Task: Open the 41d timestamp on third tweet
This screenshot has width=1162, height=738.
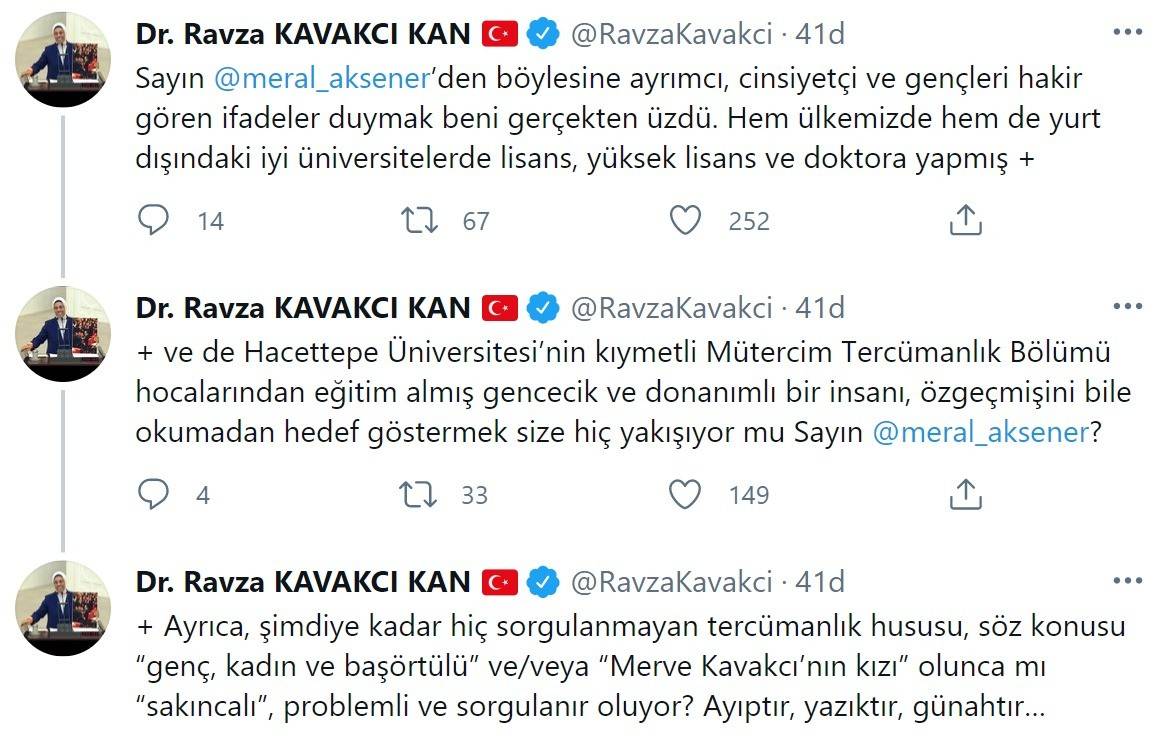Action: 820,581
